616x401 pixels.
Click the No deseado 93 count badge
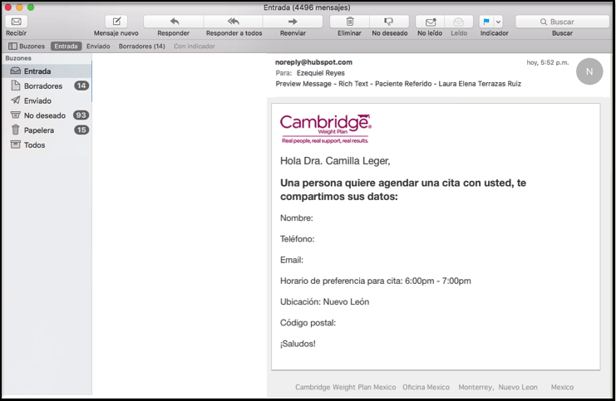coord(81,115)
